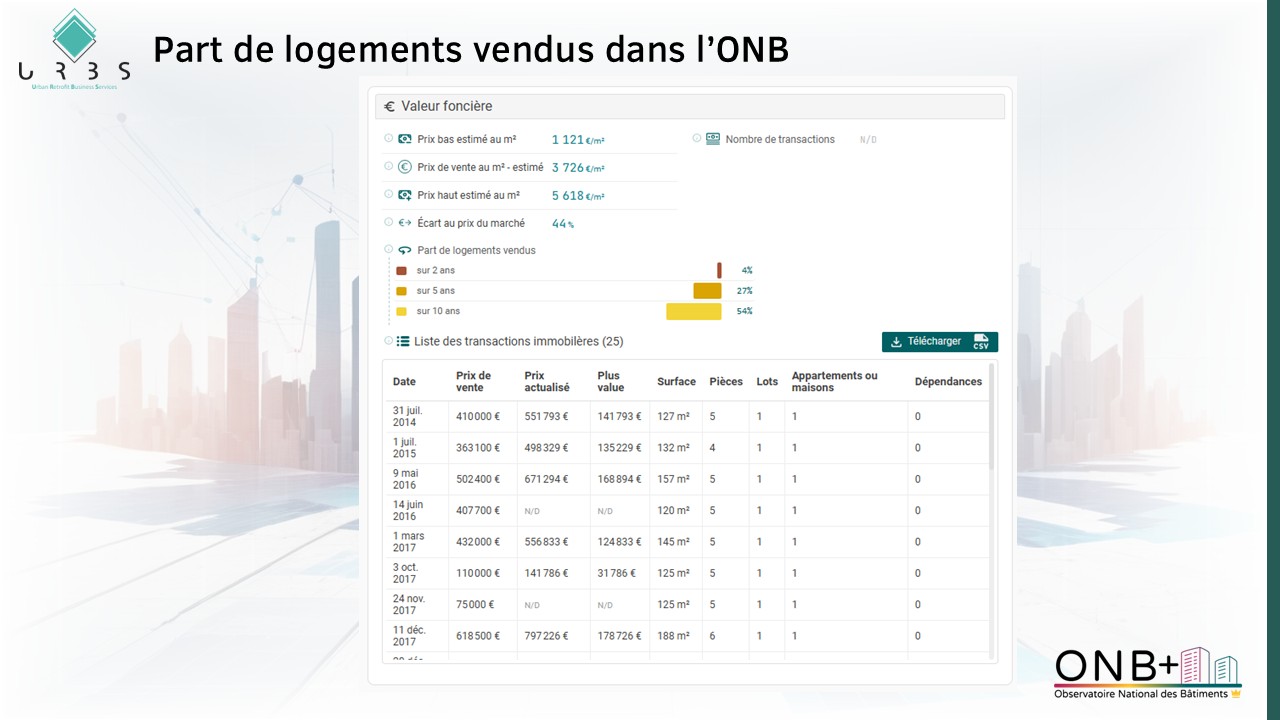
Task: Click the Écart au prix du marché arrow icon
Action: (405, 223)
